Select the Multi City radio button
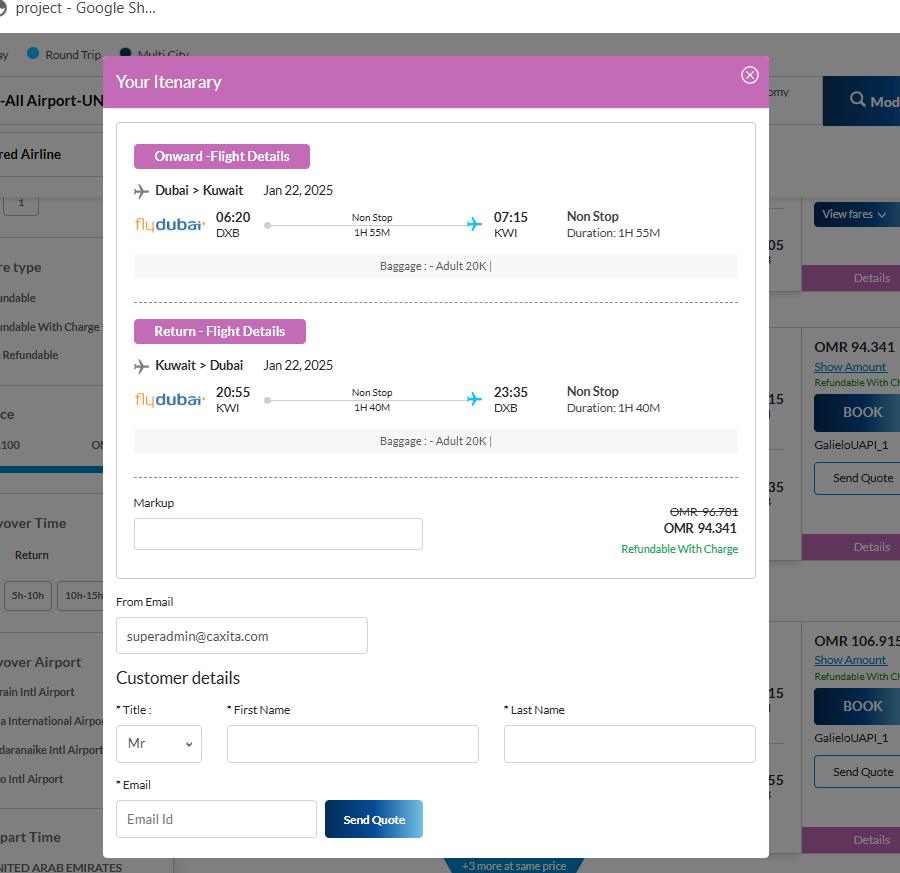The image size is (900, 873). pyautogui.click(x=126, y=54)
